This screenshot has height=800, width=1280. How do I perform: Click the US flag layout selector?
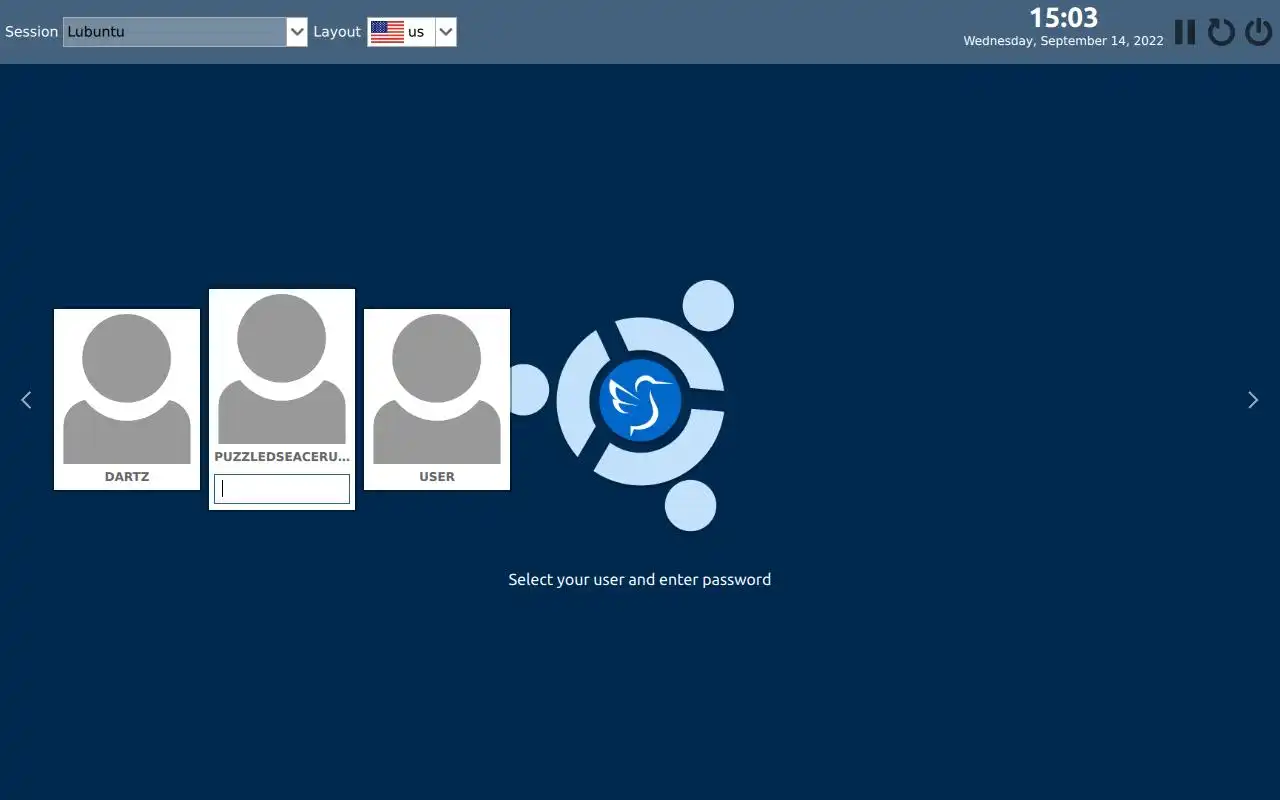[401, 32]
